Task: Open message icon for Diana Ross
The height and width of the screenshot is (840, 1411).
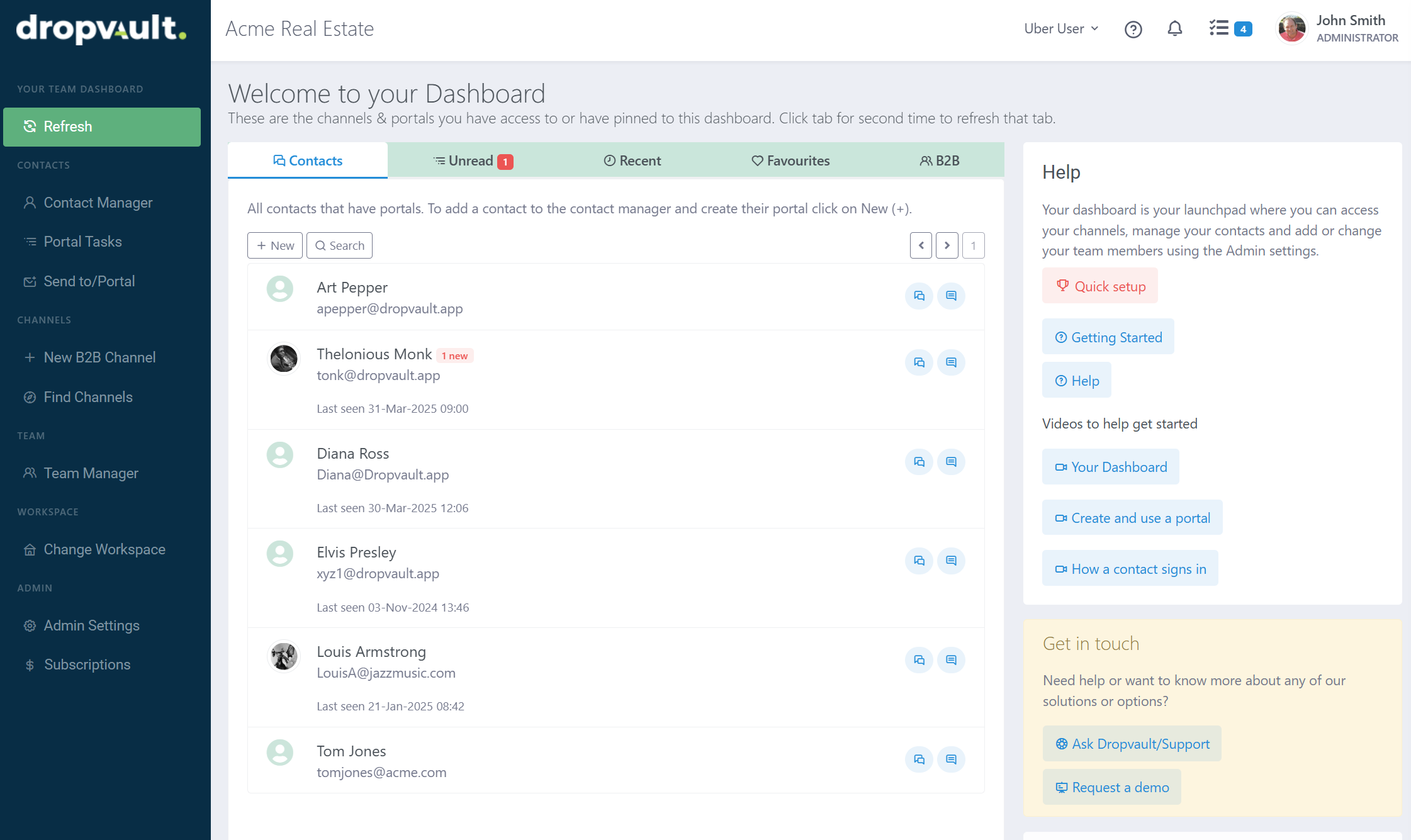Action: [x=951, y=462]
